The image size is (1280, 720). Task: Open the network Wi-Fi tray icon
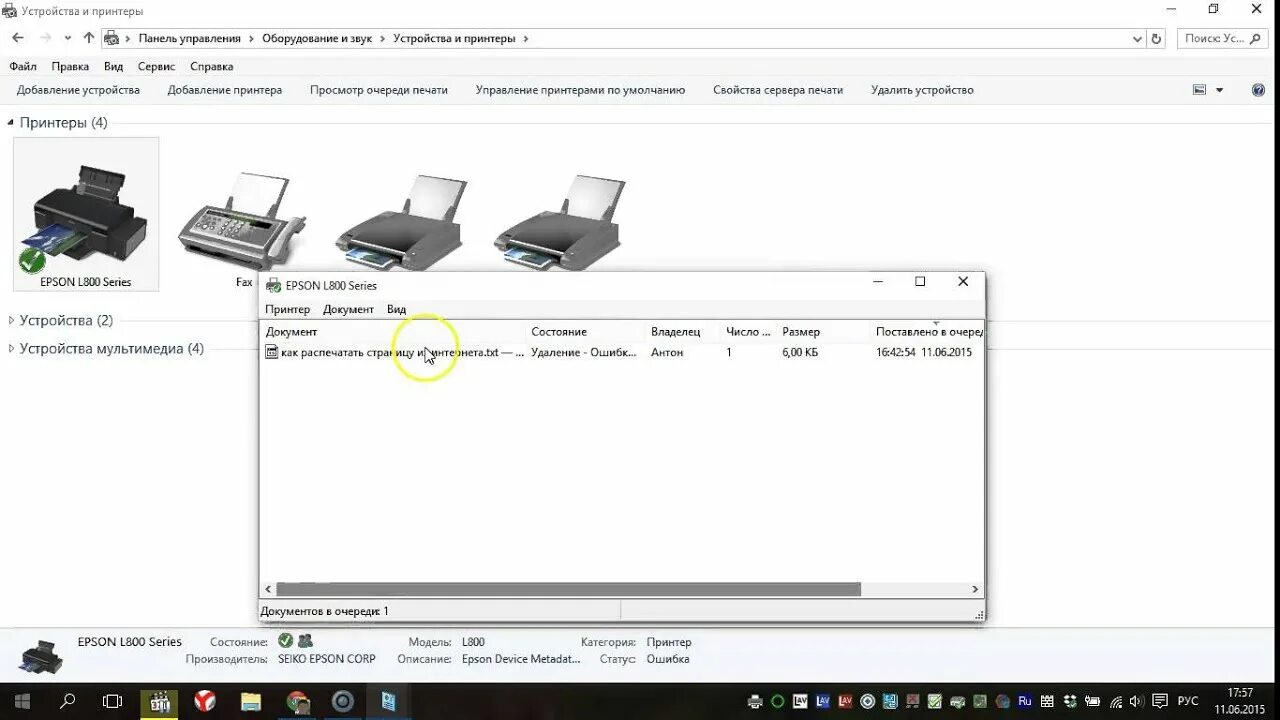1116,702
